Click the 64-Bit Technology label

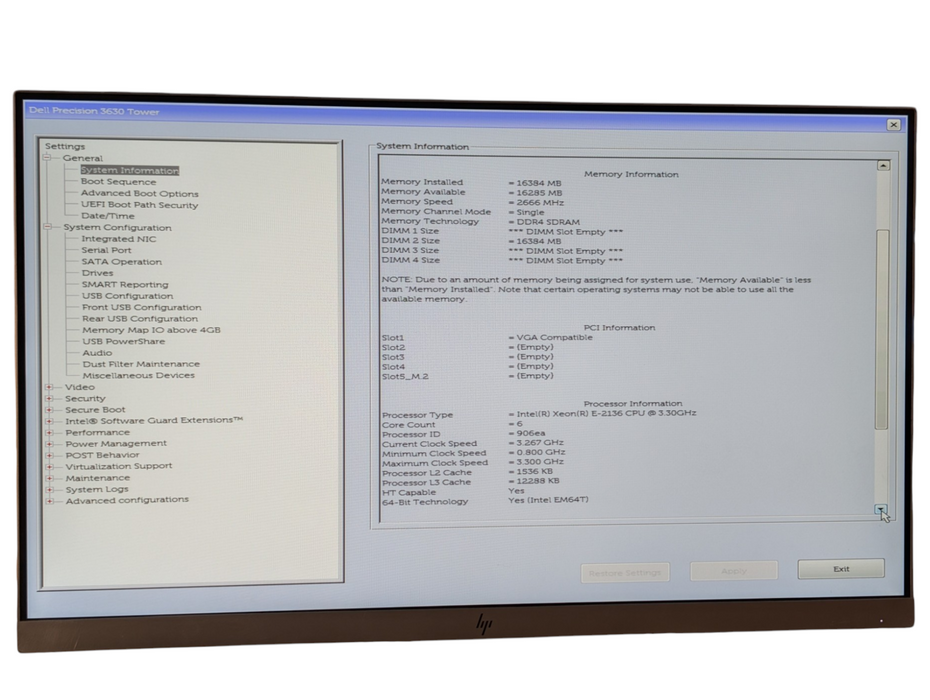click(x=425, y=502)
